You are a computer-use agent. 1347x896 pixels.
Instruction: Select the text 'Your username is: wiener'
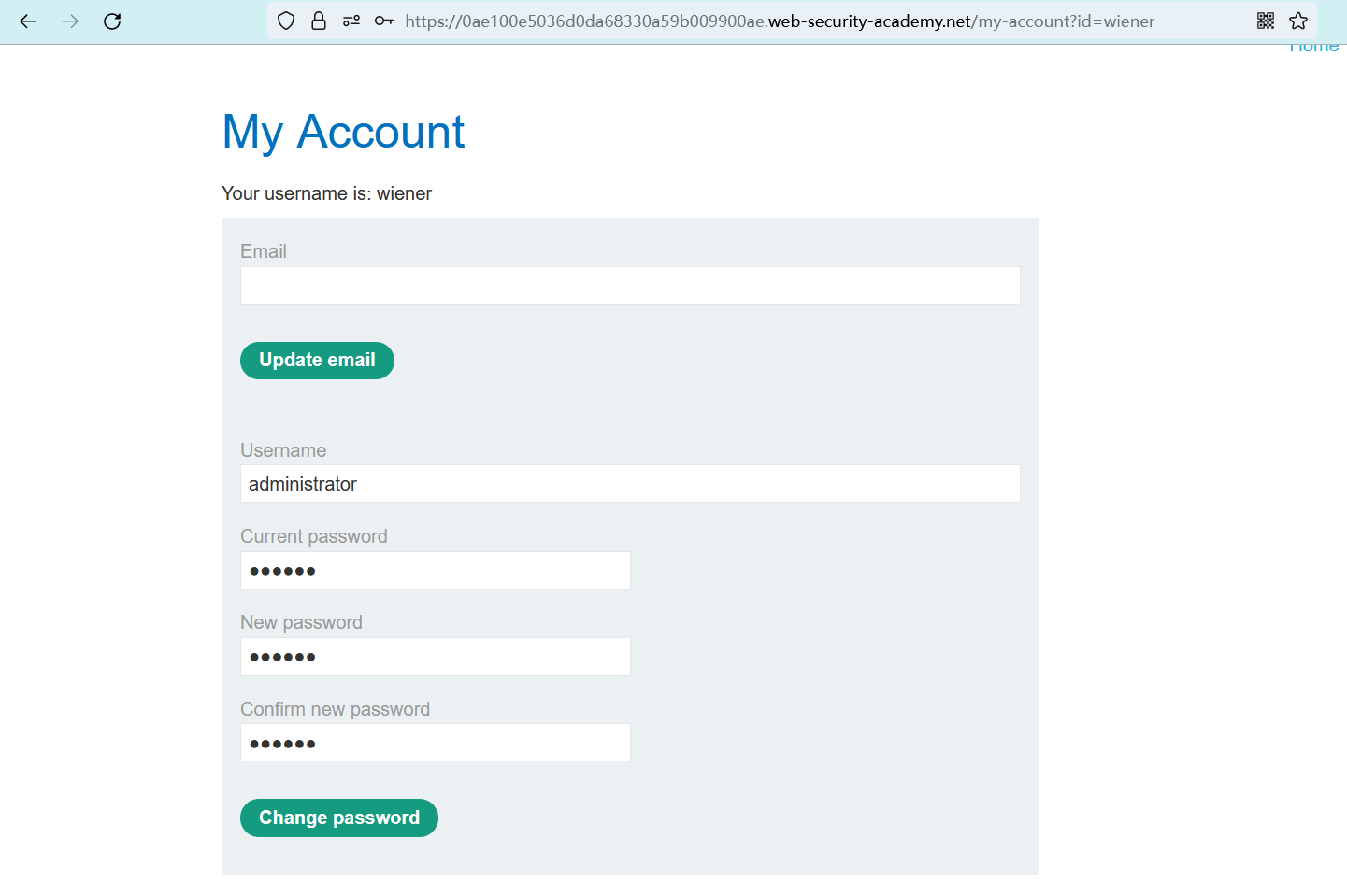pos(326,193)
